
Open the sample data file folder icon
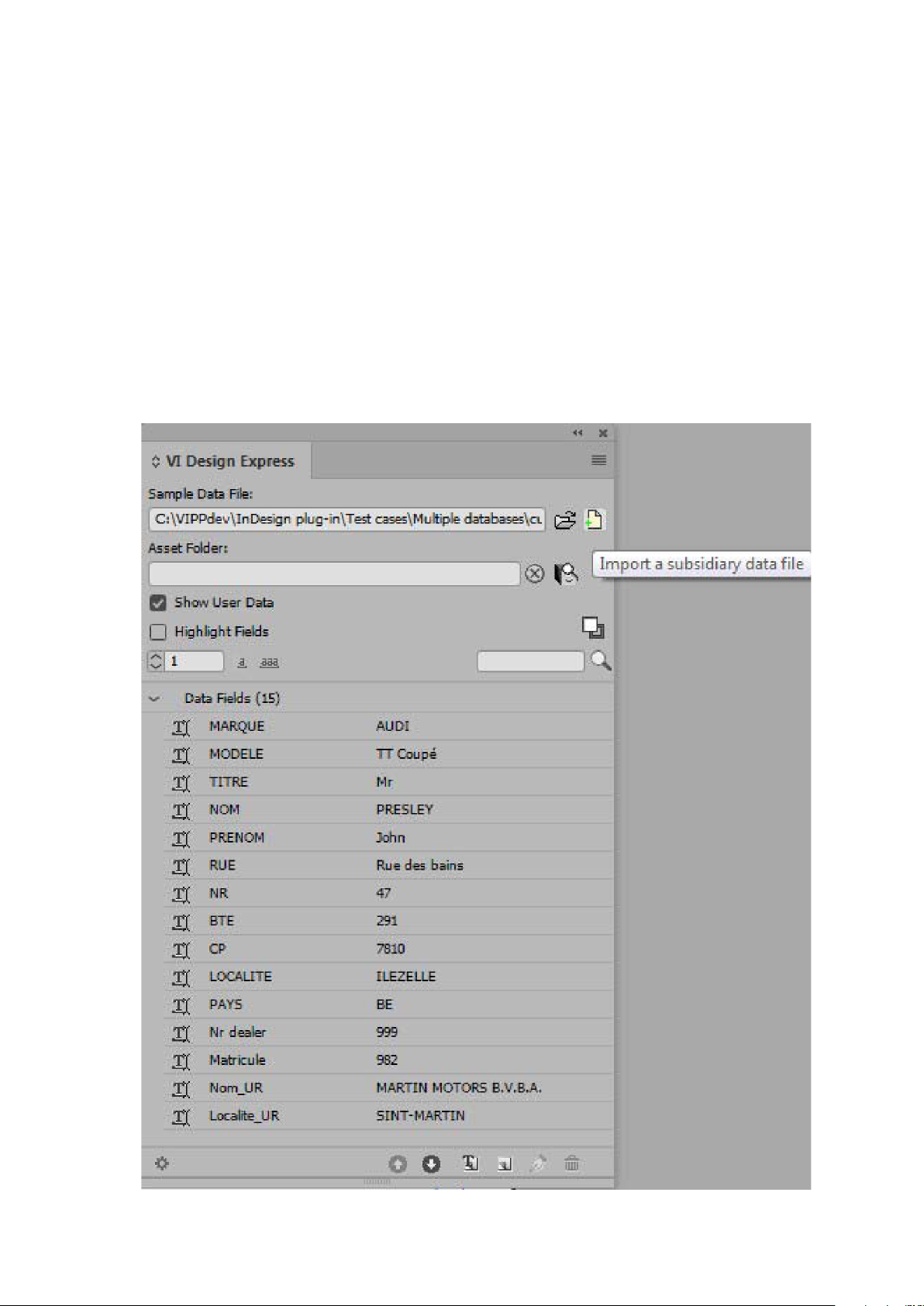pyautogui.click(x=565, y=520)
